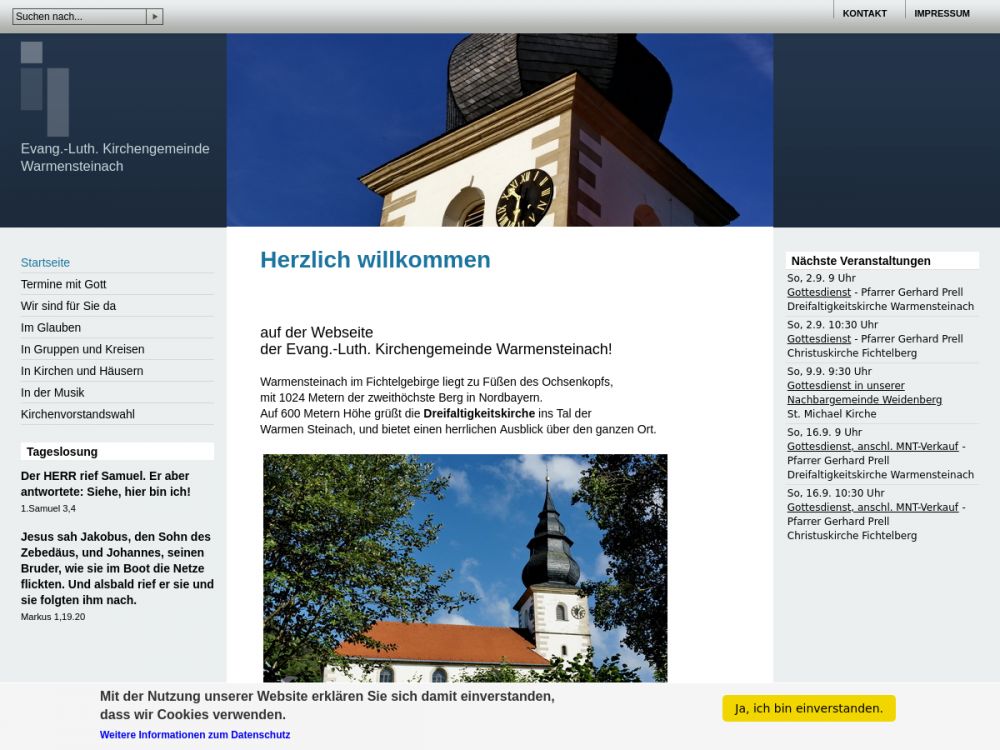Open 'Termine mit Gott' navigation item

[x=63, y=284]
